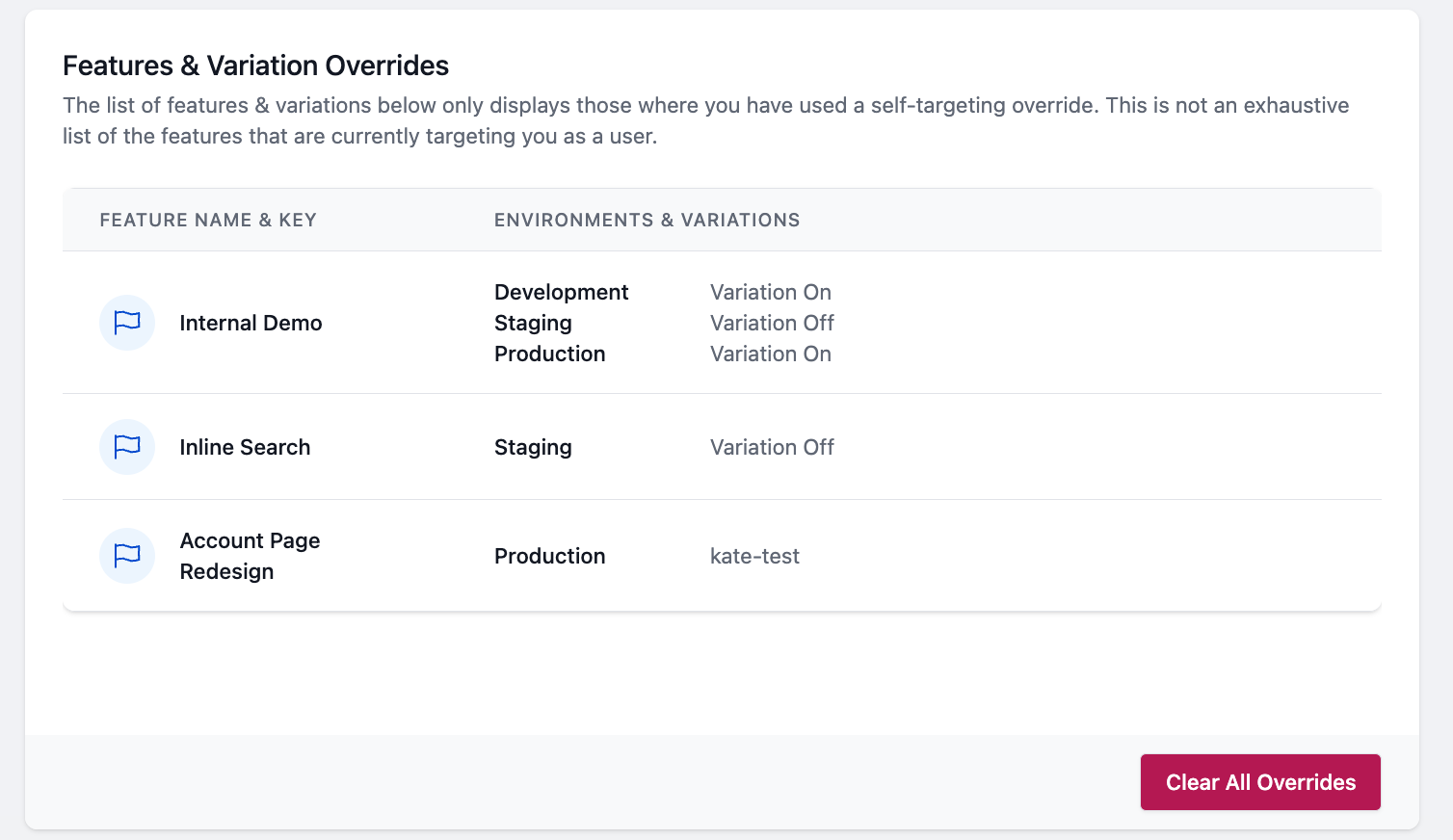Image resolution: width=1453 pixels, height=840 pixels.
Task: Select Production environment in Internal Demo row
Action: coord(549,354)
